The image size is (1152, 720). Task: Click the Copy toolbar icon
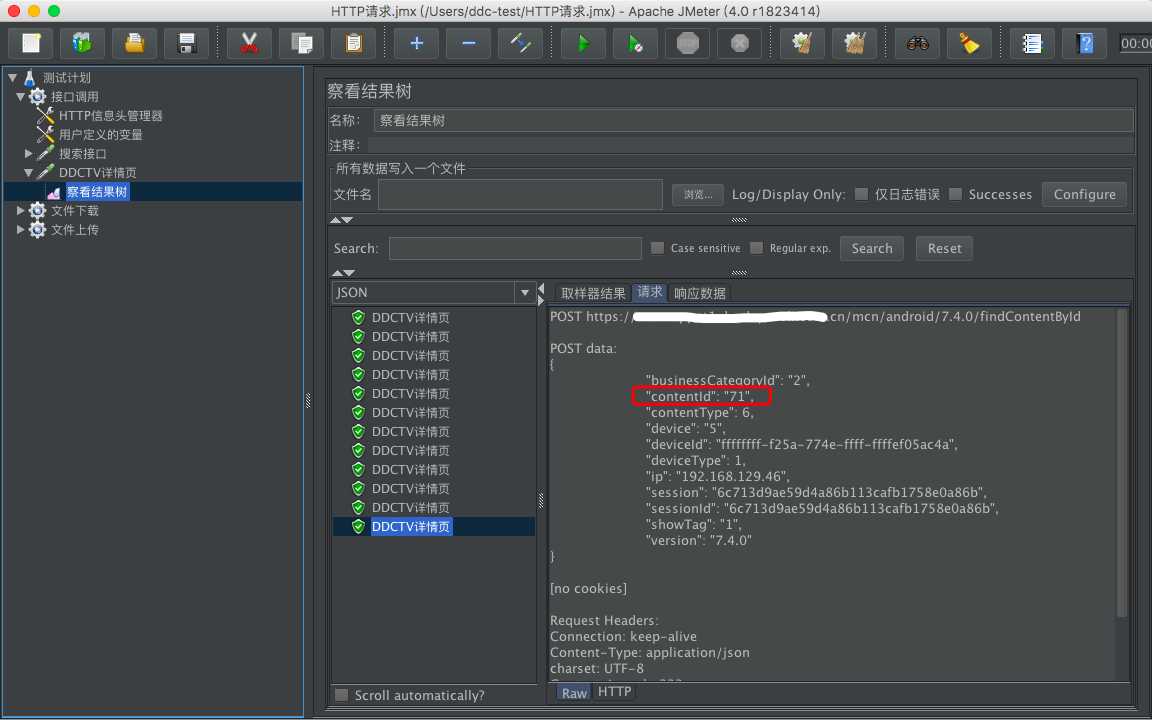pos(302,43)
